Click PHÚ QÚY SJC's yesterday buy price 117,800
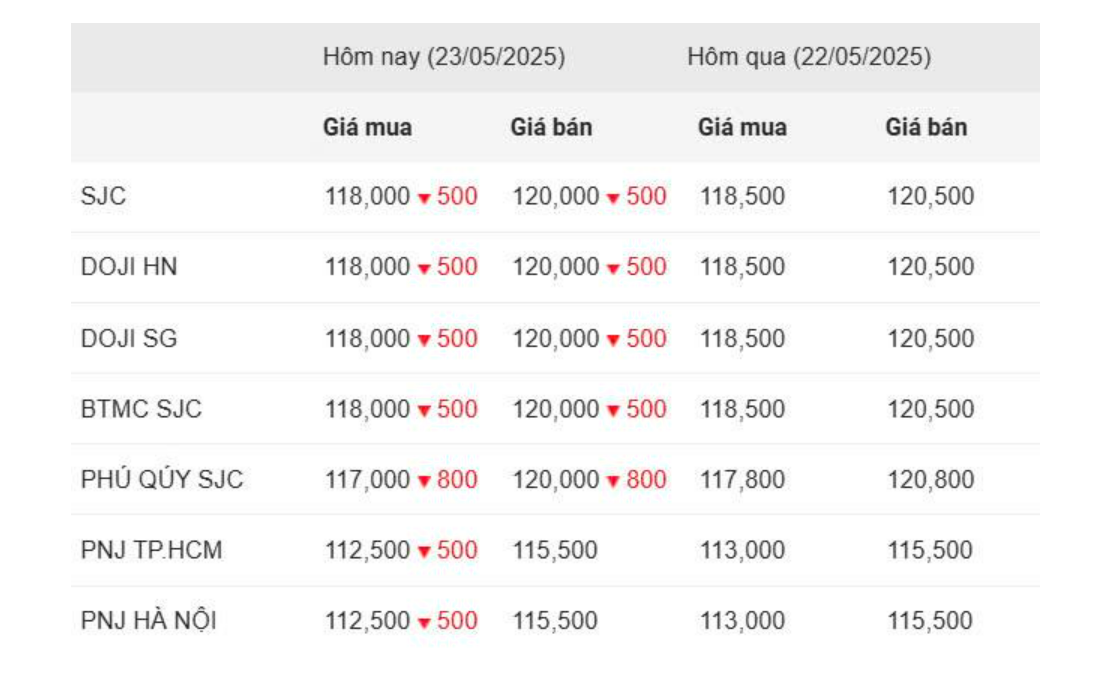The height and width of the screenshot is (683, 1103). pyautogui.click(x=742, y=480)
